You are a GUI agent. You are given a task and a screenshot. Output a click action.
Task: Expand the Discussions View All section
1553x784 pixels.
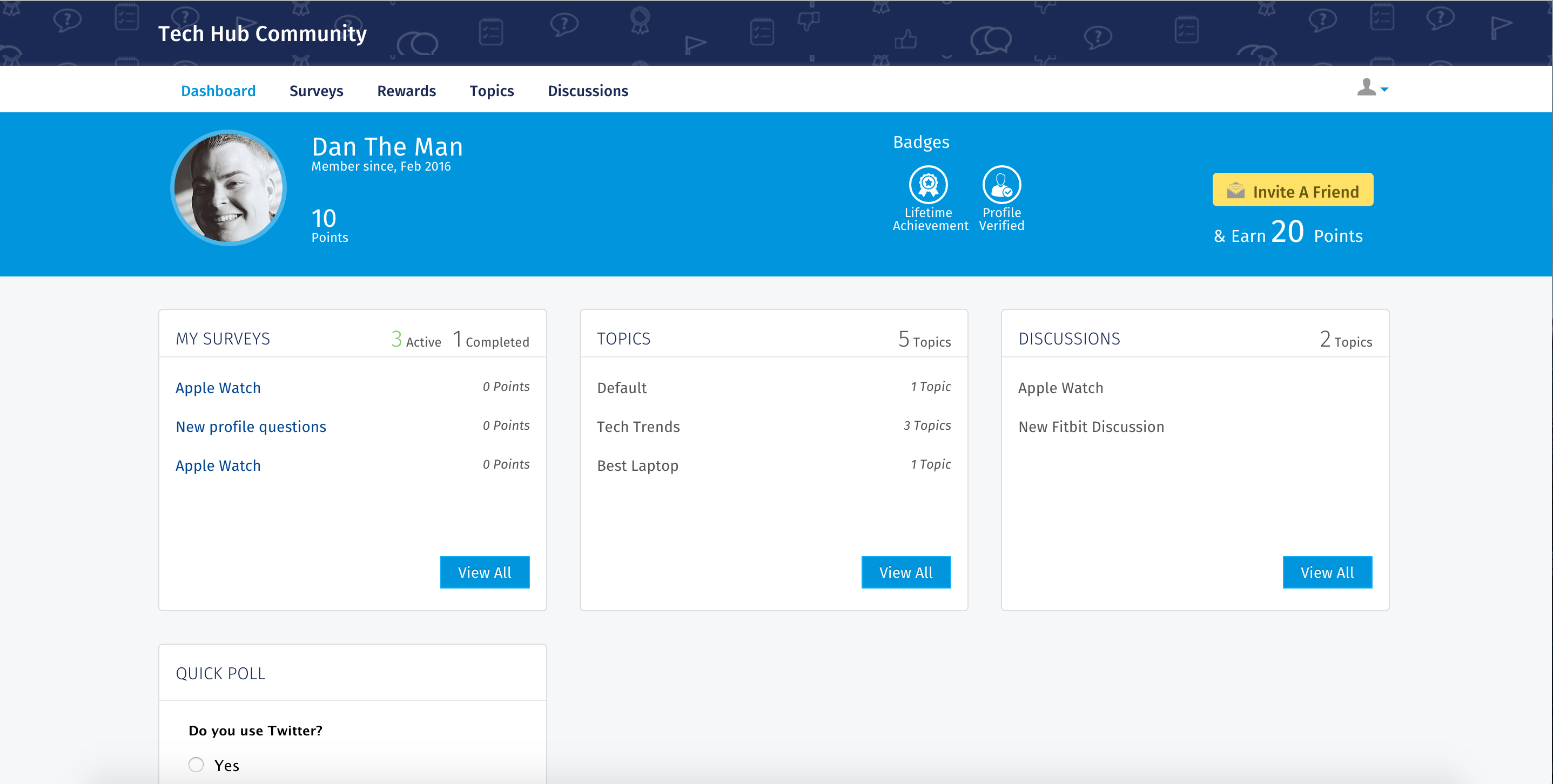[1326, 572]
